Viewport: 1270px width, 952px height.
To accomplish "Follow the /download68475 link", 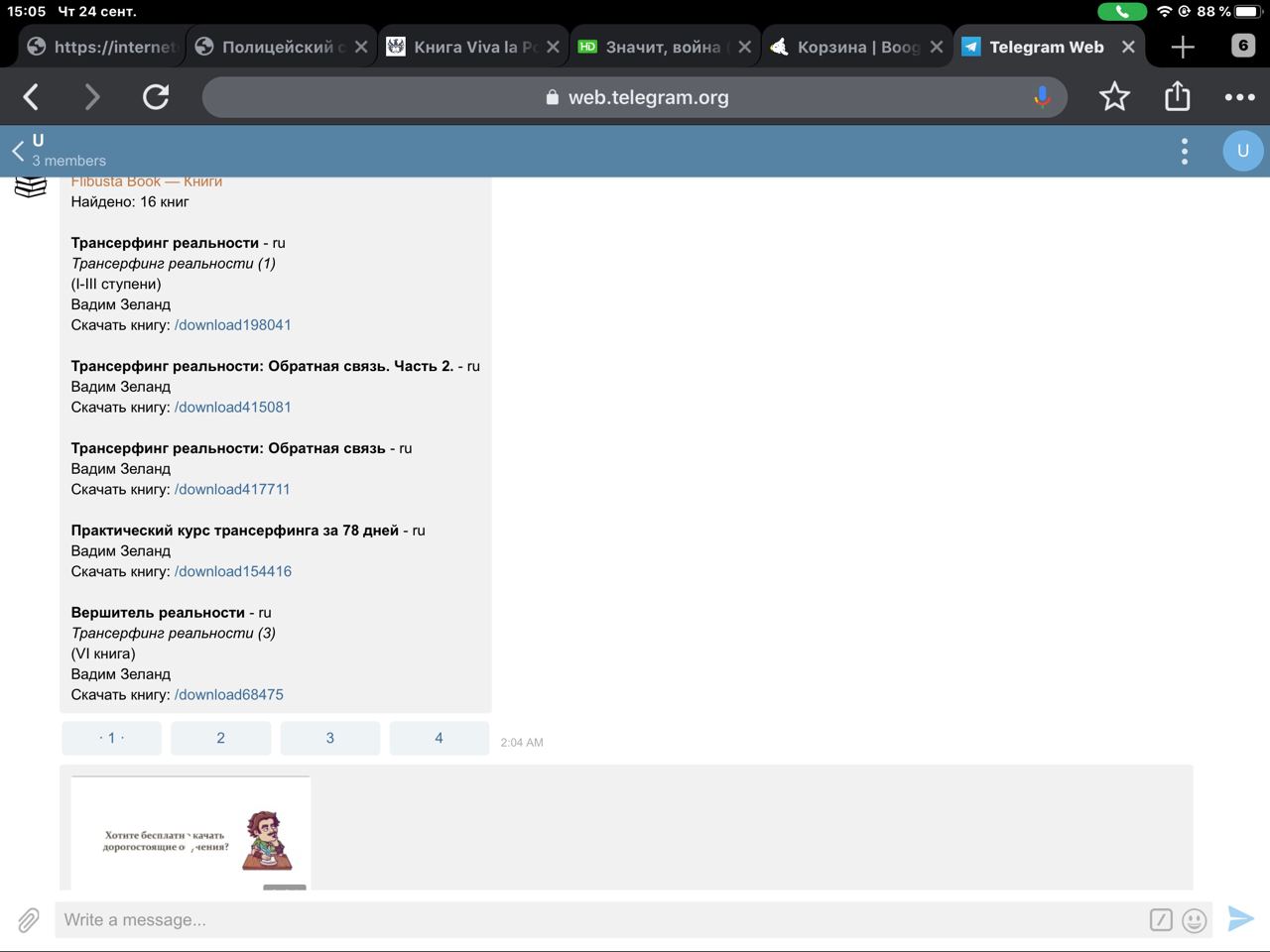I will (x=229, y=695).
